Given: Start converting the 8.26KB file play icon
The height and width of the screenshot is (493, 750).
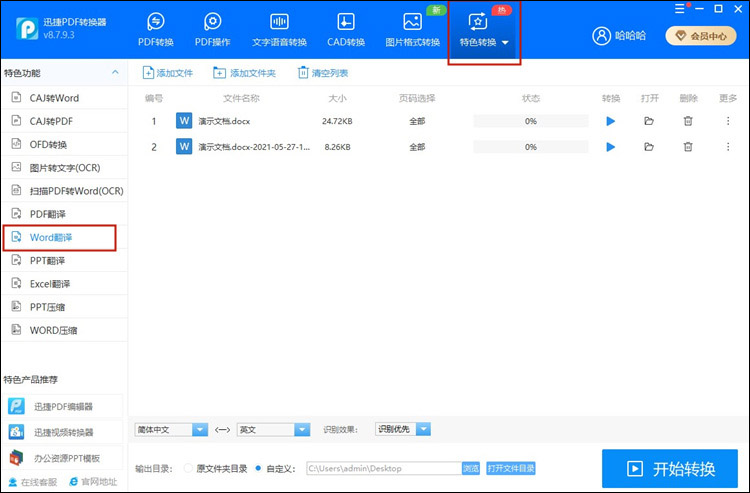Looking at the screenshot, I should click(610, 146).
